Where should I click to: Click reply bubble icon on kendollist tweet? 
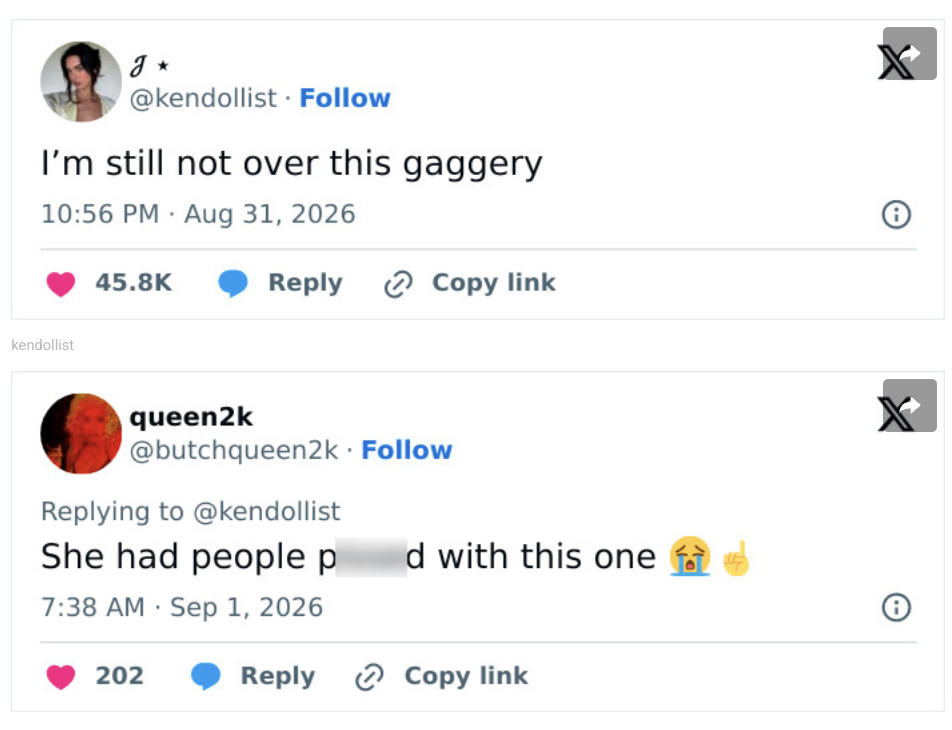(x=233, y=283)
